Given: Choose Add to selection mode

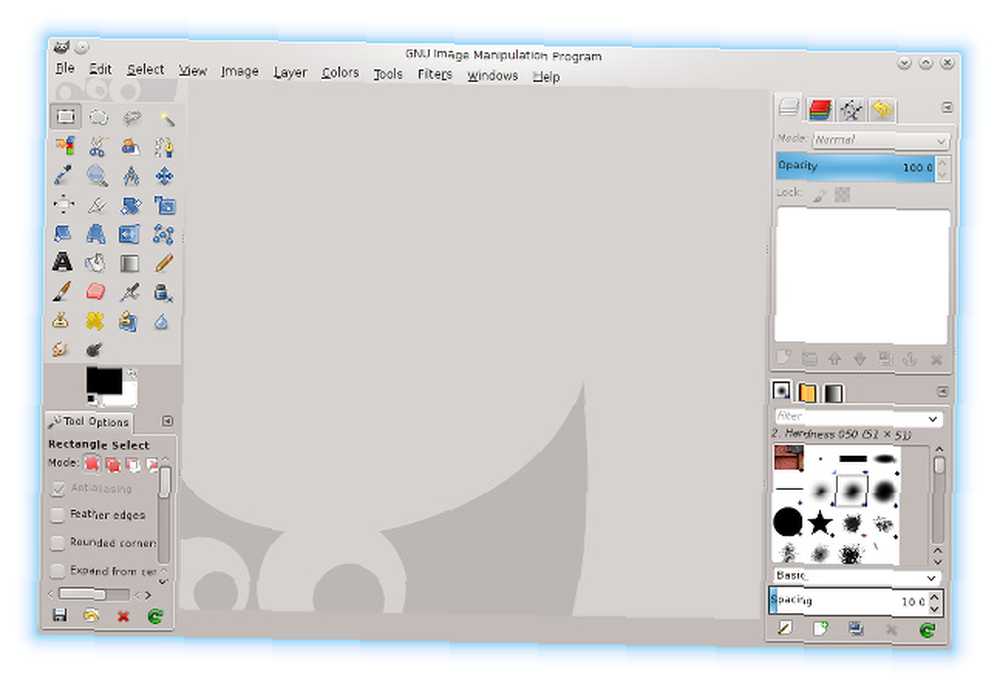Looking at the screenshot, I should [113, 464].
